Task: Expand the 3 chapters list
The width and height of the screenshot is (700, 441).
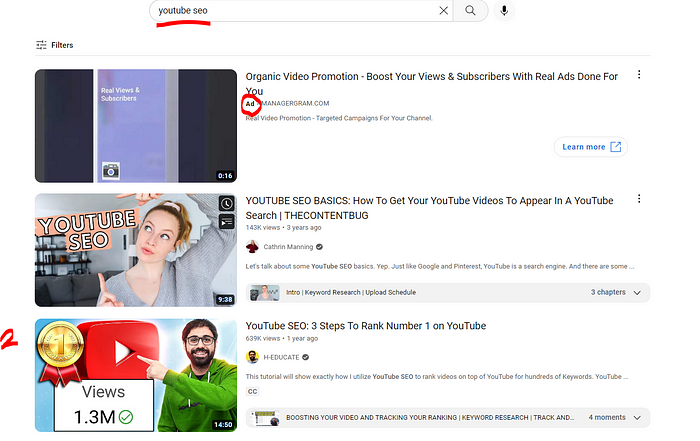Action: [637, 293]
